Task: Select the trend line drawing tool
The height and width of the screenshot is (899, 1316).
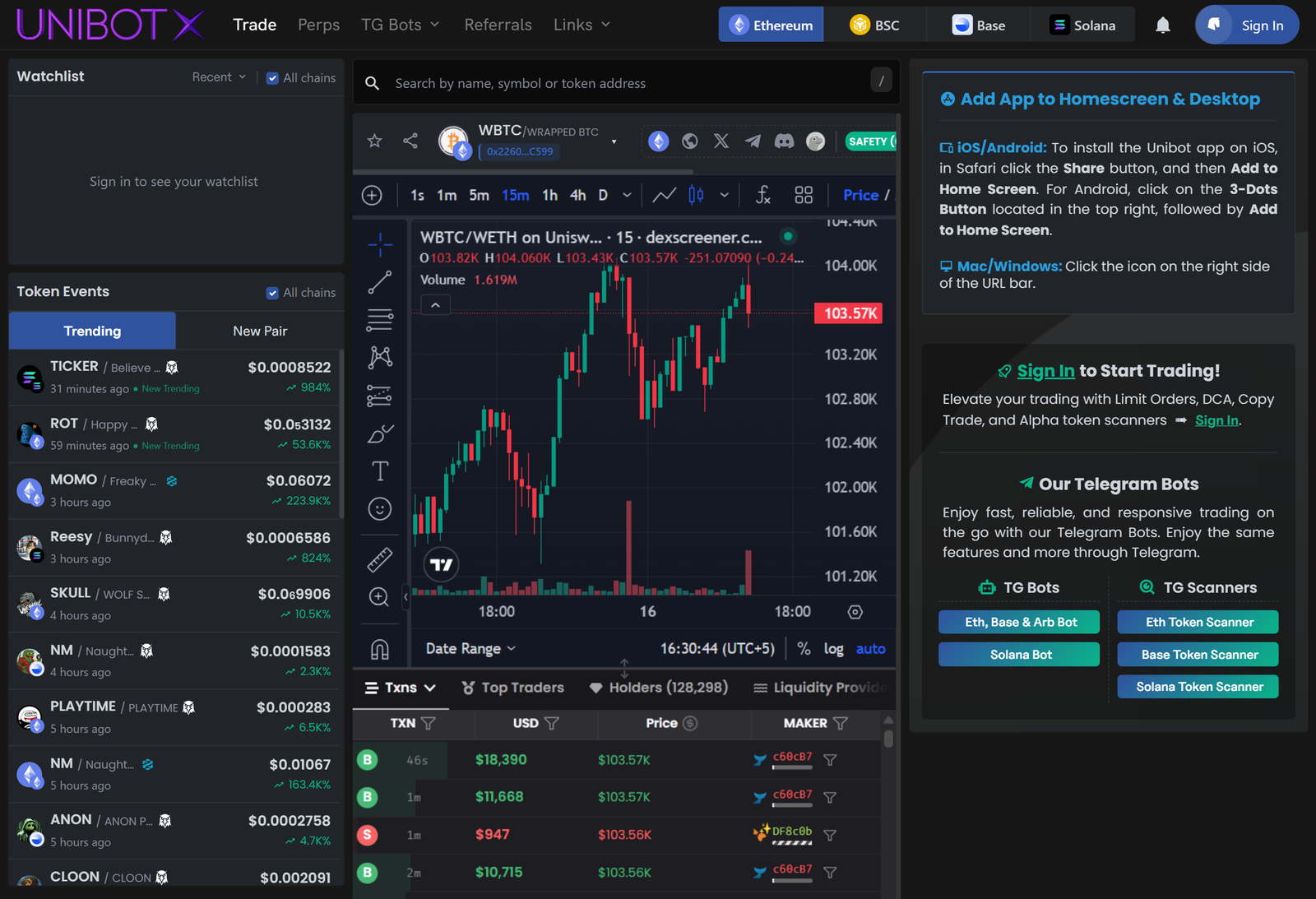Action: click(x=379, y=281)
